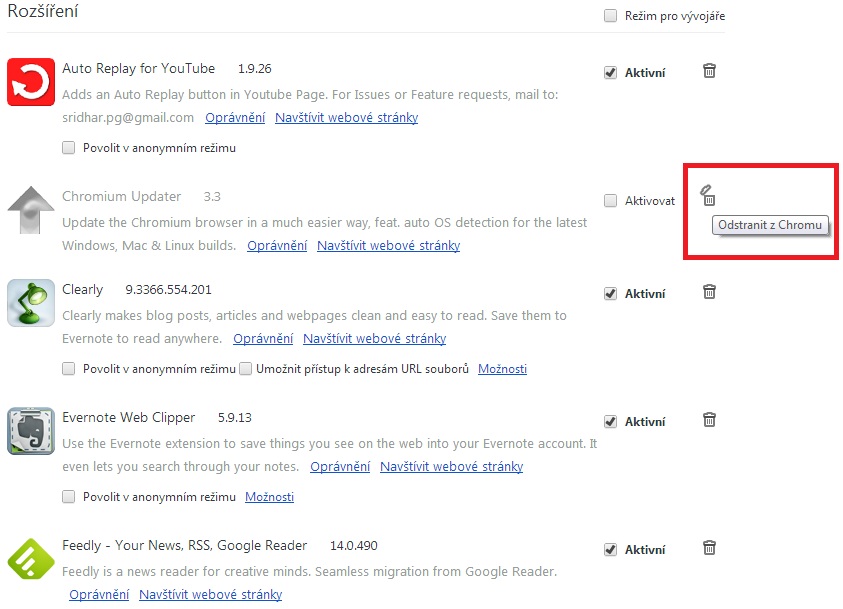
Task: Open Oprávnění link for Clearly
Action: click(263, 339)
